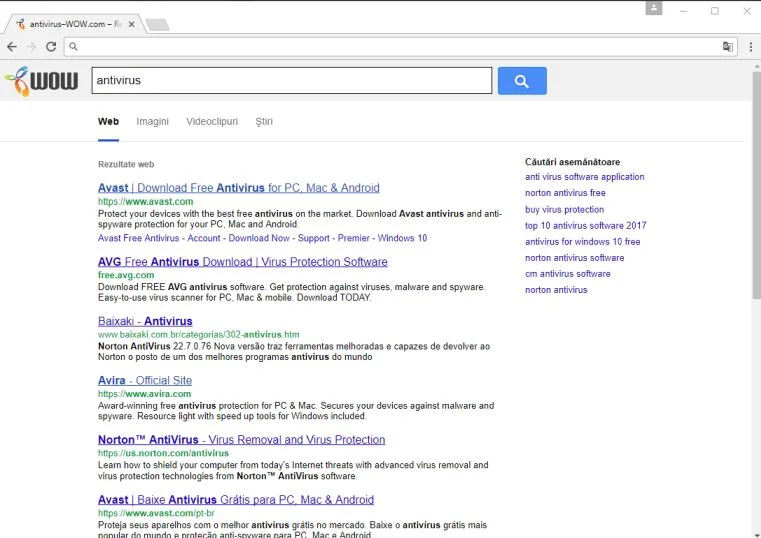Reload the current page
The height and width of the screenshot is (538, 761).
tap(51, 47)
